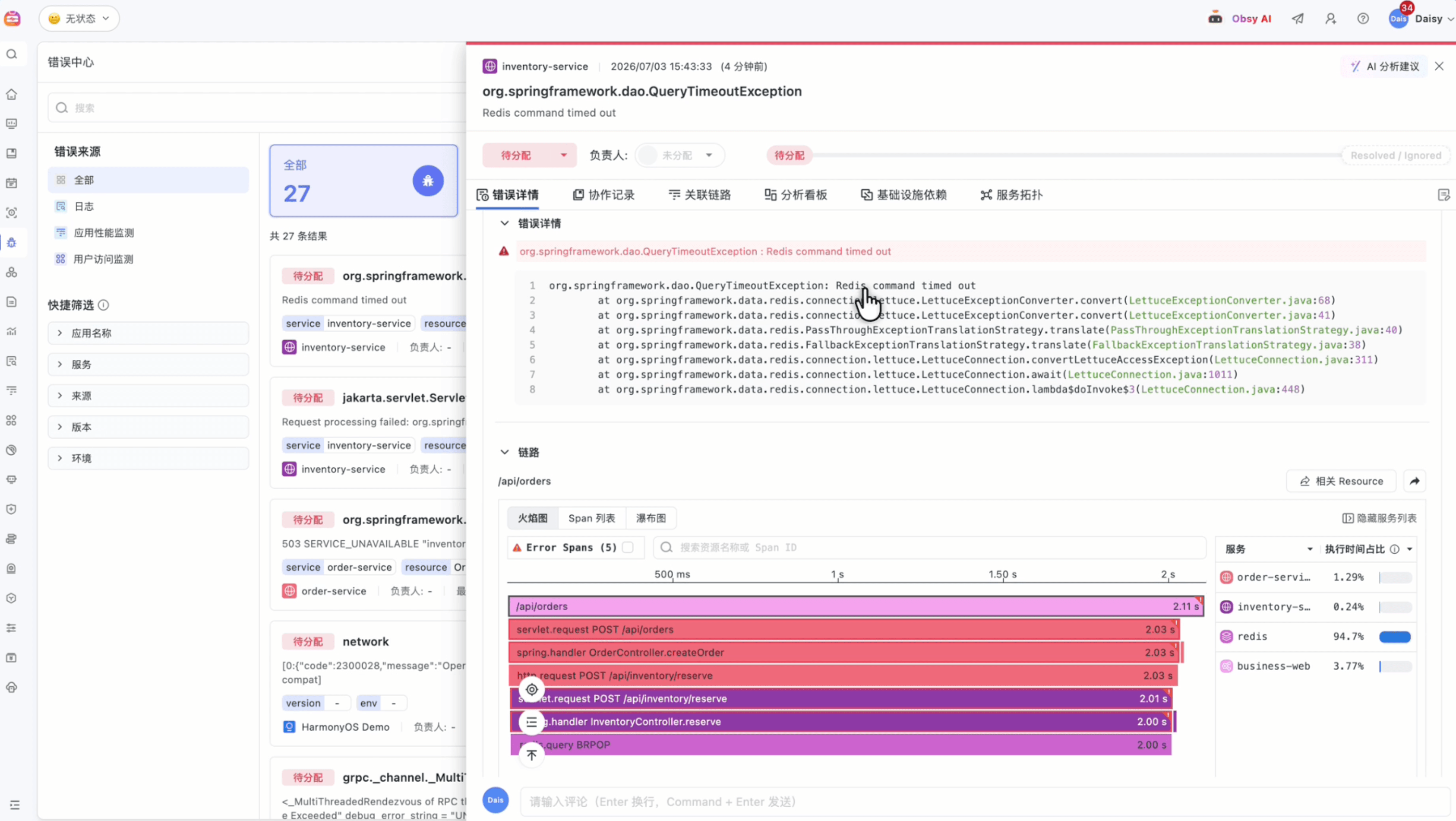Click the Obsy AI robot icon

(1215, 18)
